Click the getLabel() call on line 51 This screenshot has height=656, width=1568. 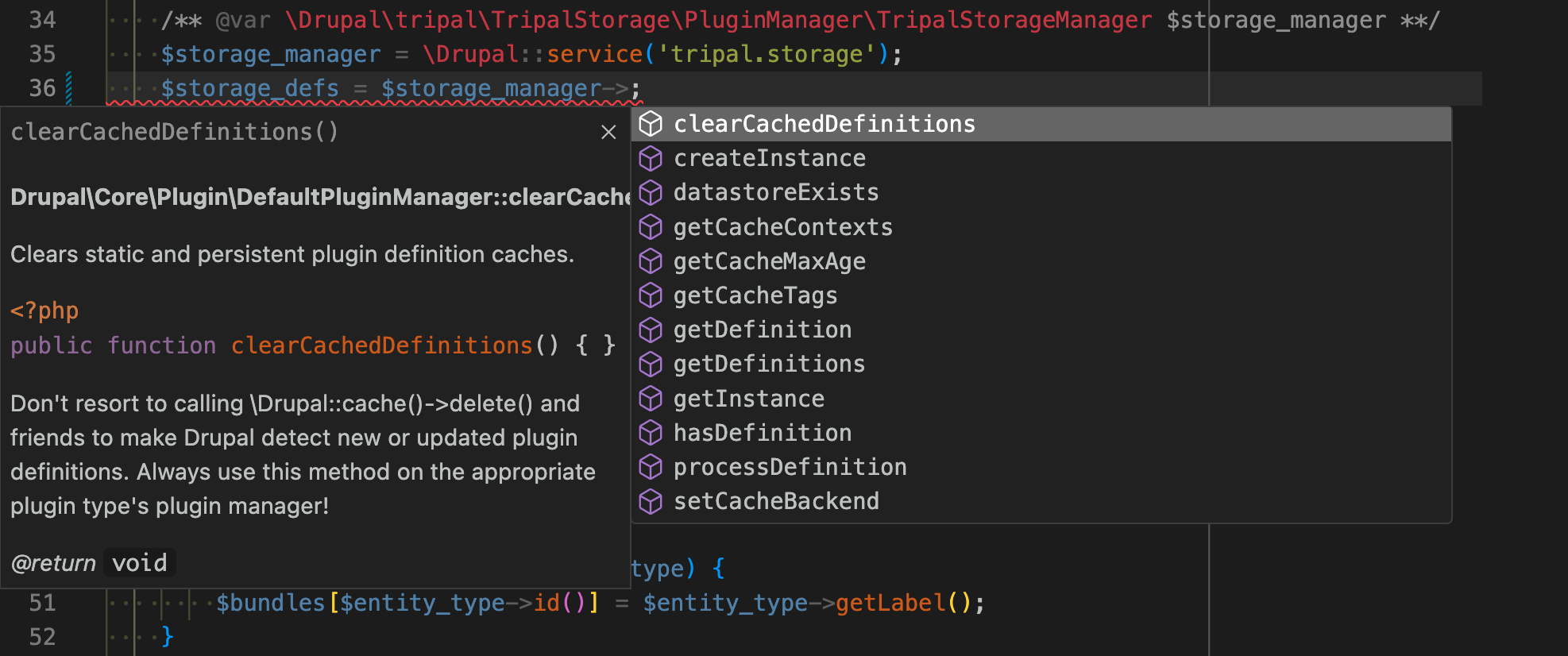(903, 603)
